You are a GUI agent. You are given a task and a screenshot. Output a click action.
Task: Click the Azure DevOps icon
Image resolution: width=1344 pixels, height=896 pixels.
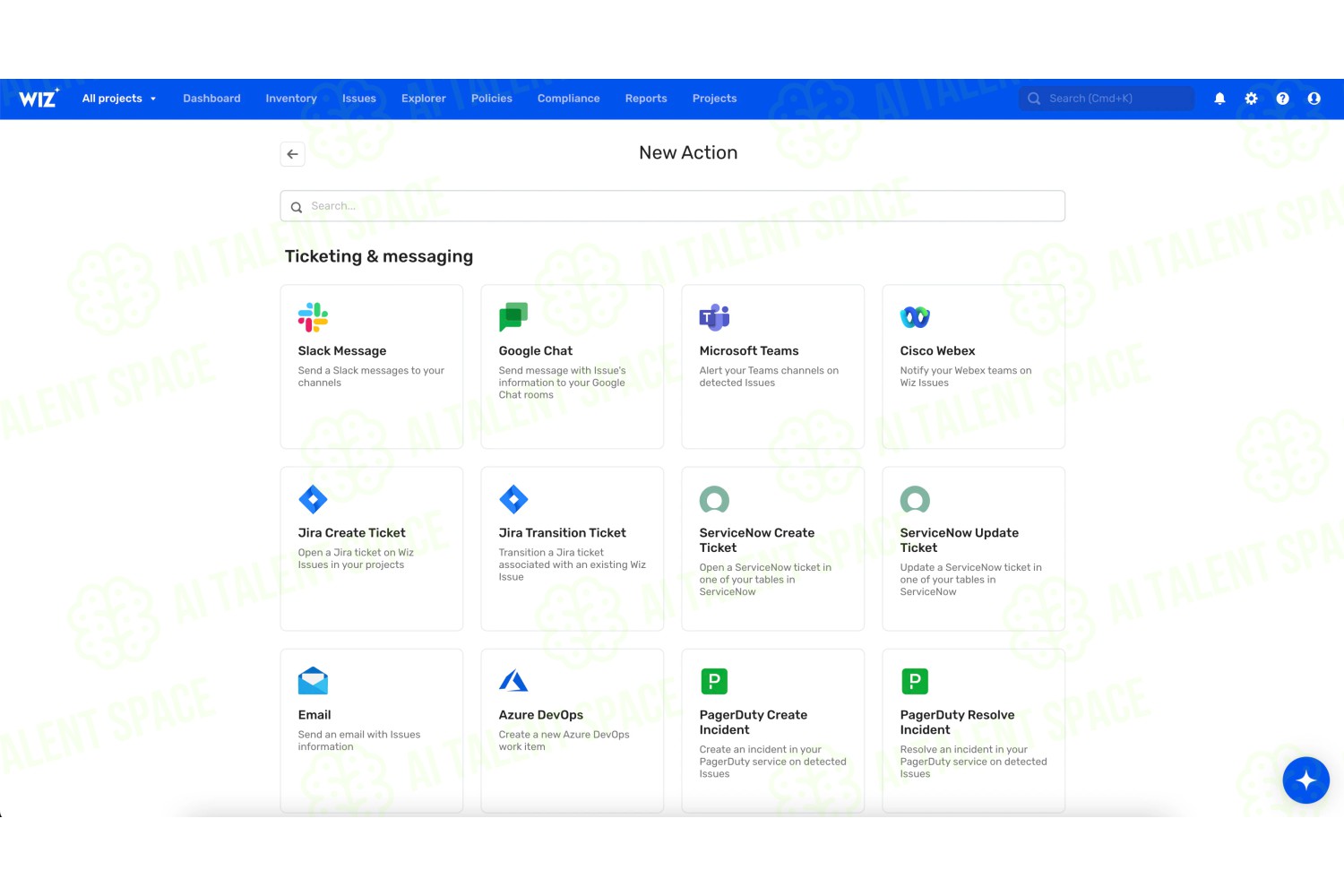point(513,681)
